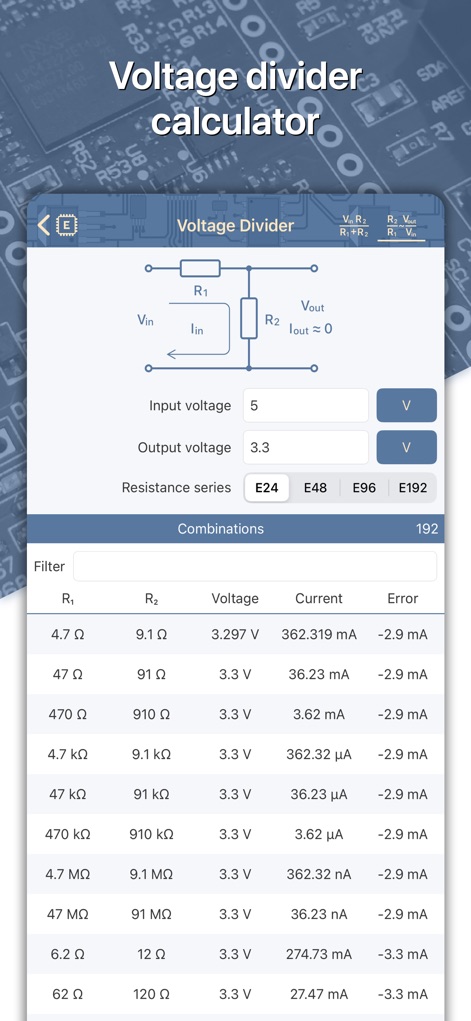Screen dimensions: 471x1021
Task: Sort by the R₂ column header
Action: pyautogui.click(x=151, y=599)
